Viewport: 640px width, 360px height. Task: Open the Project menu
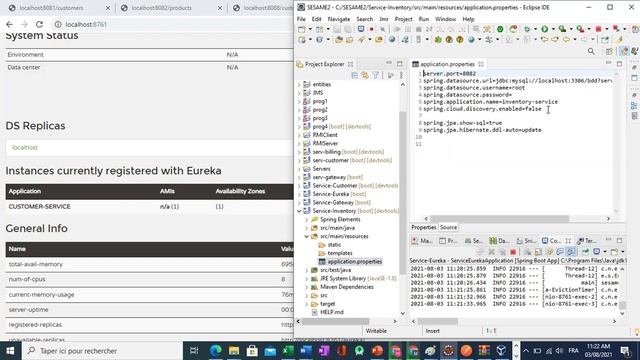[403, 19]
